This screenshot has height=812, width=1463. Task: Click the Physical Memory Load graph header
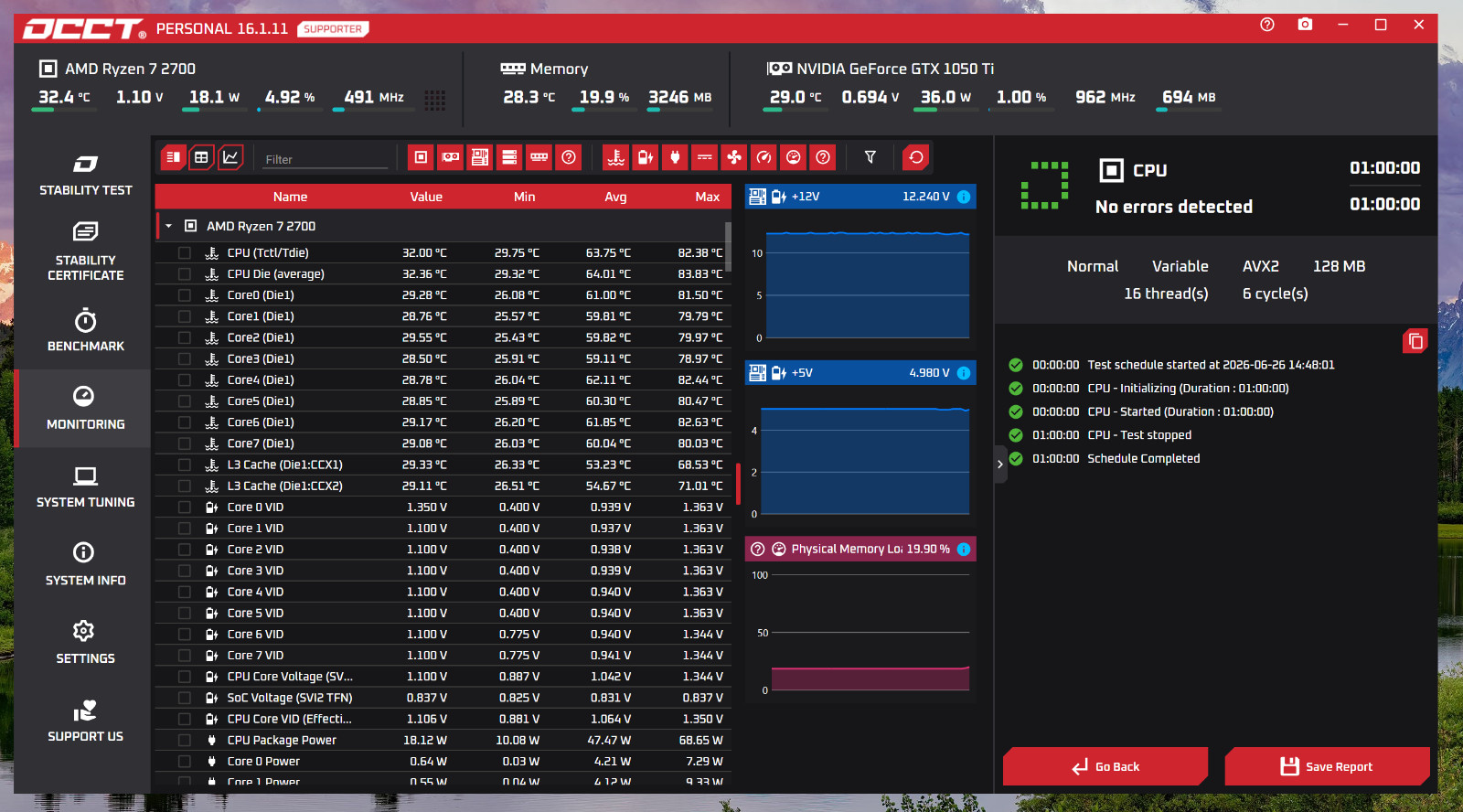click(860, 550)
